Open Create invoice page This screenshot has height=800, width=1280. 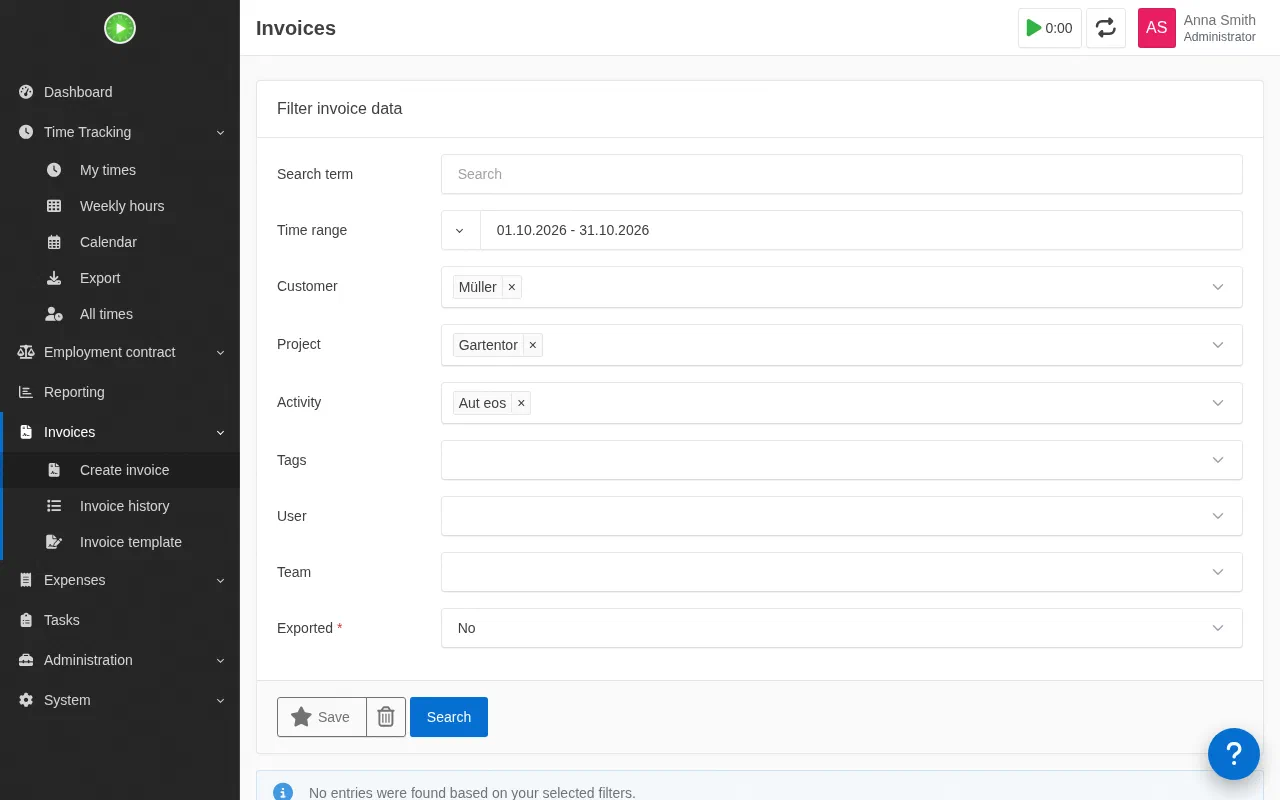[x=120, y=470]
